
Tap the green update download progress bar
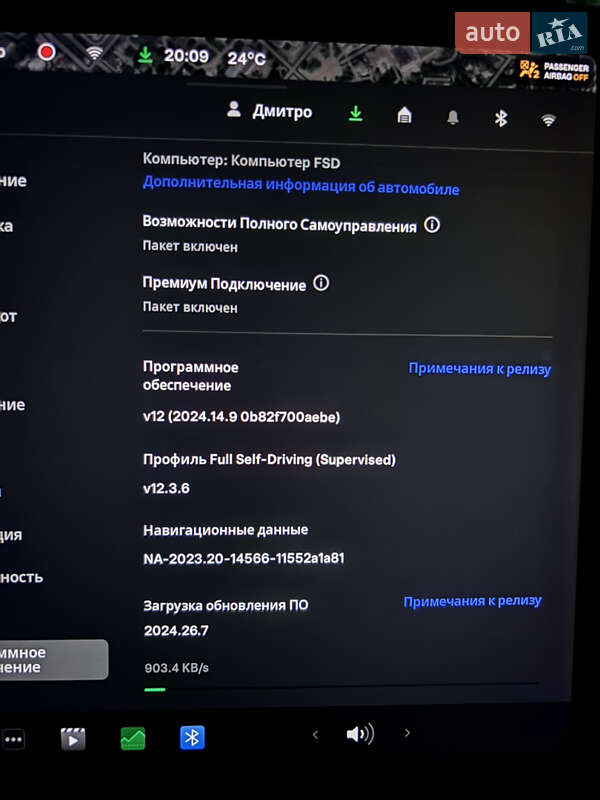[x=342, y=689]
